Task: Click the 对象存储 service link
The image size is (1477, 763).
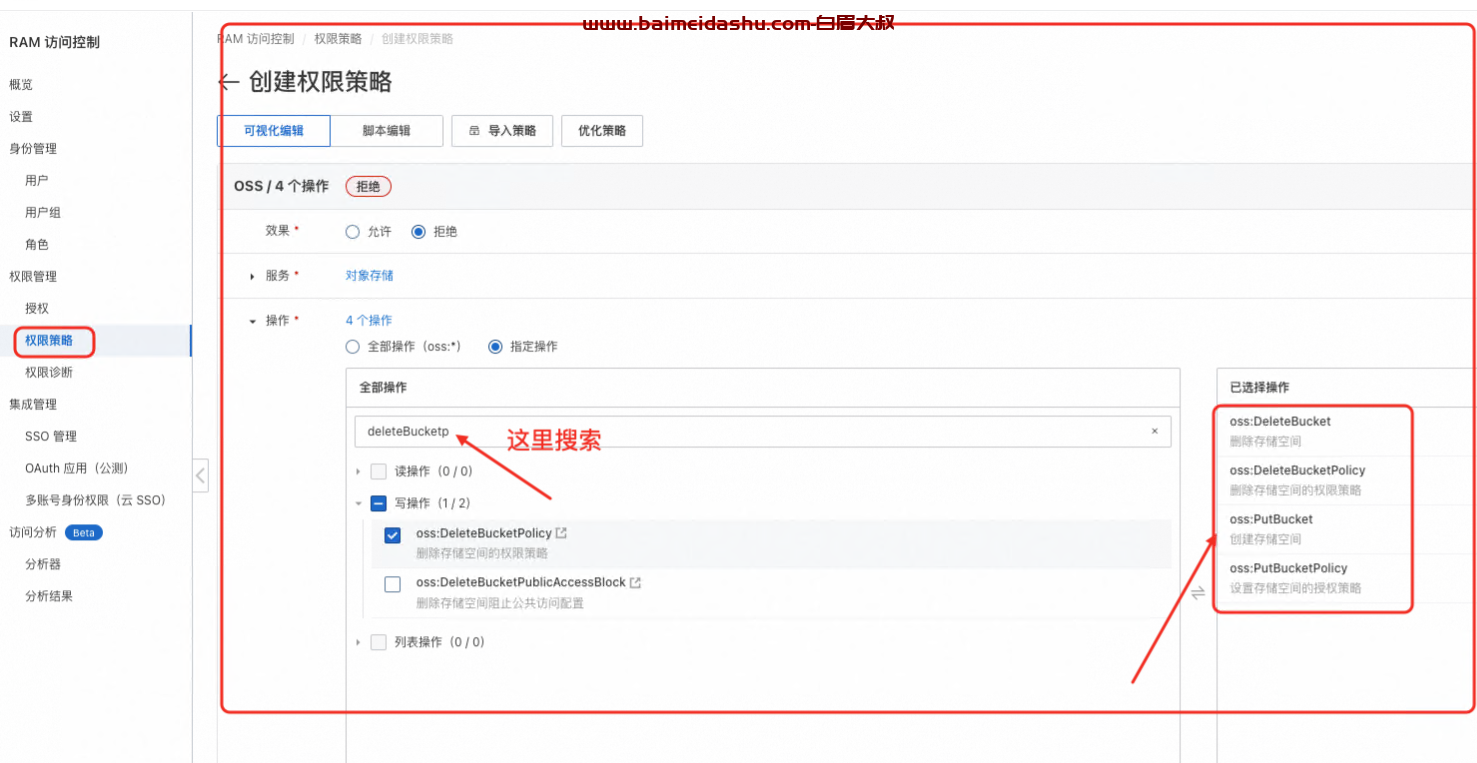Action: point(369,275)
